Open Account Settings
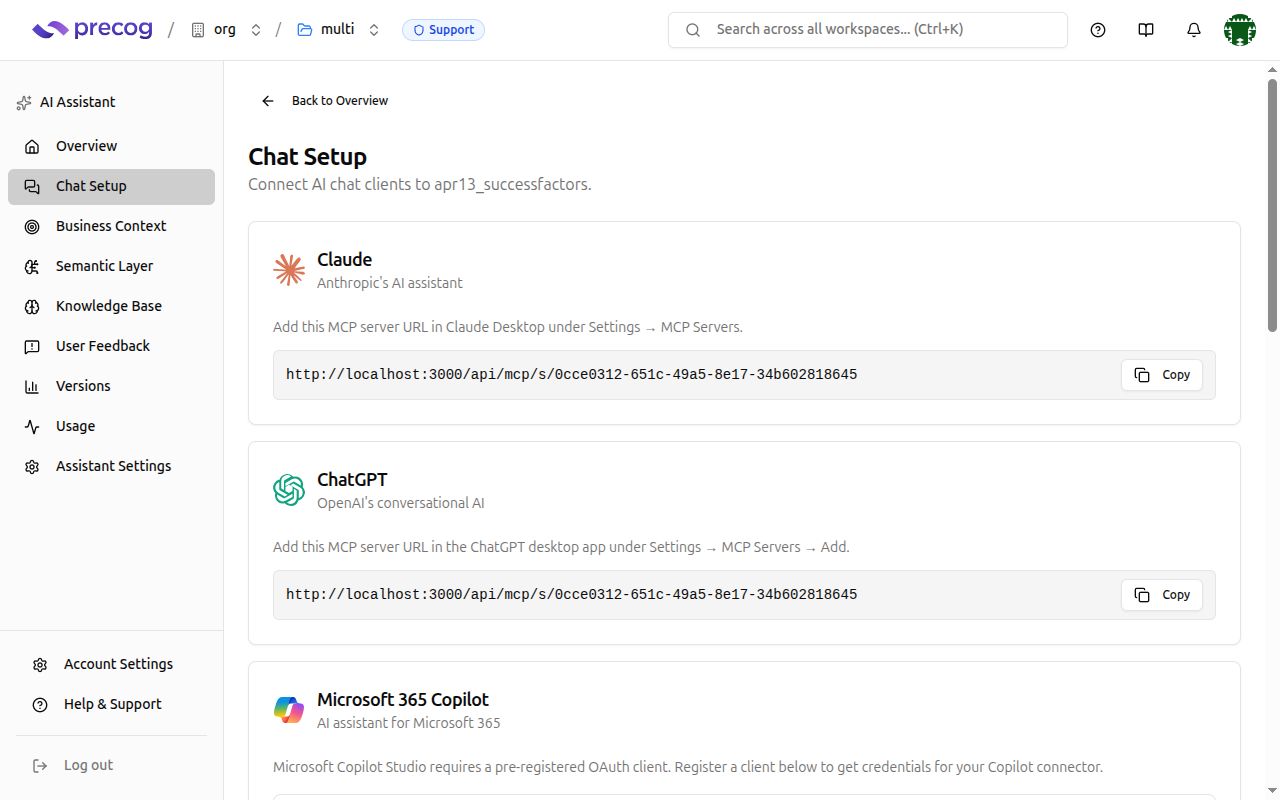This screenshot has width=1280, height=800. pyautogui.click(x=111, y=664)
